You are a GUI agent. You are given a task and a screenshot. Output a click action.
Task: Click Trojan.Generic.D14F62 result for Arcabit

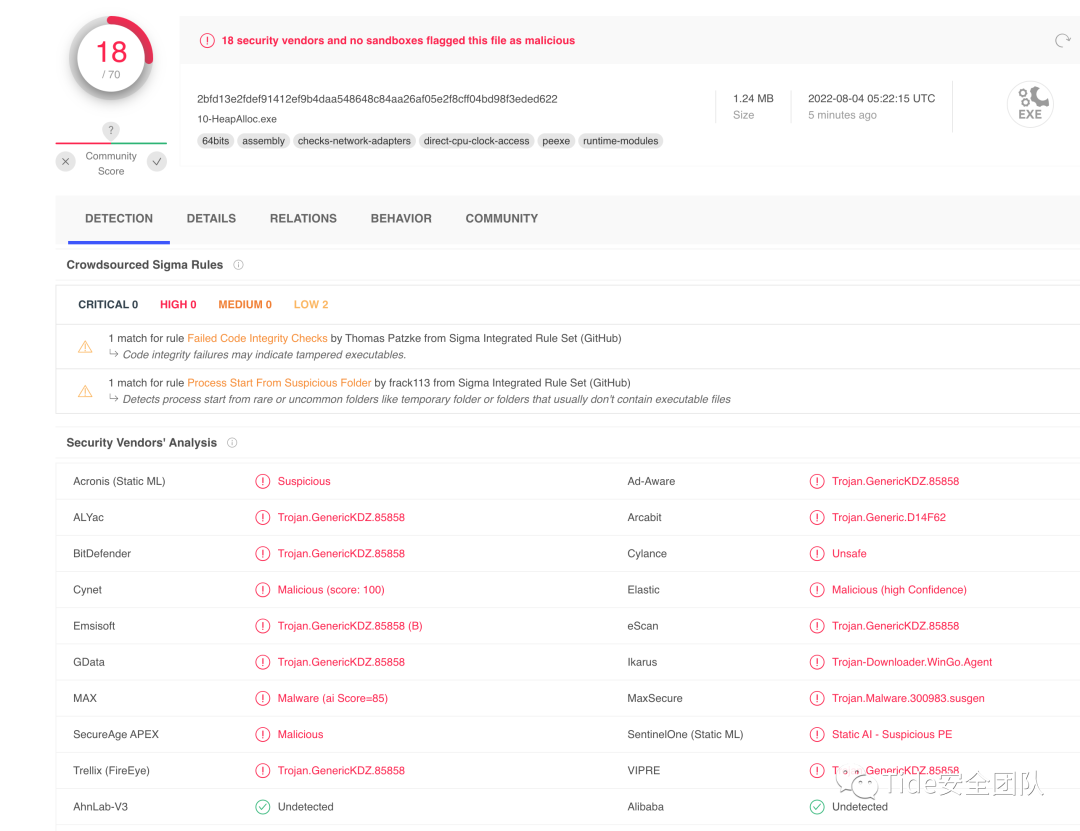(889, 517)
